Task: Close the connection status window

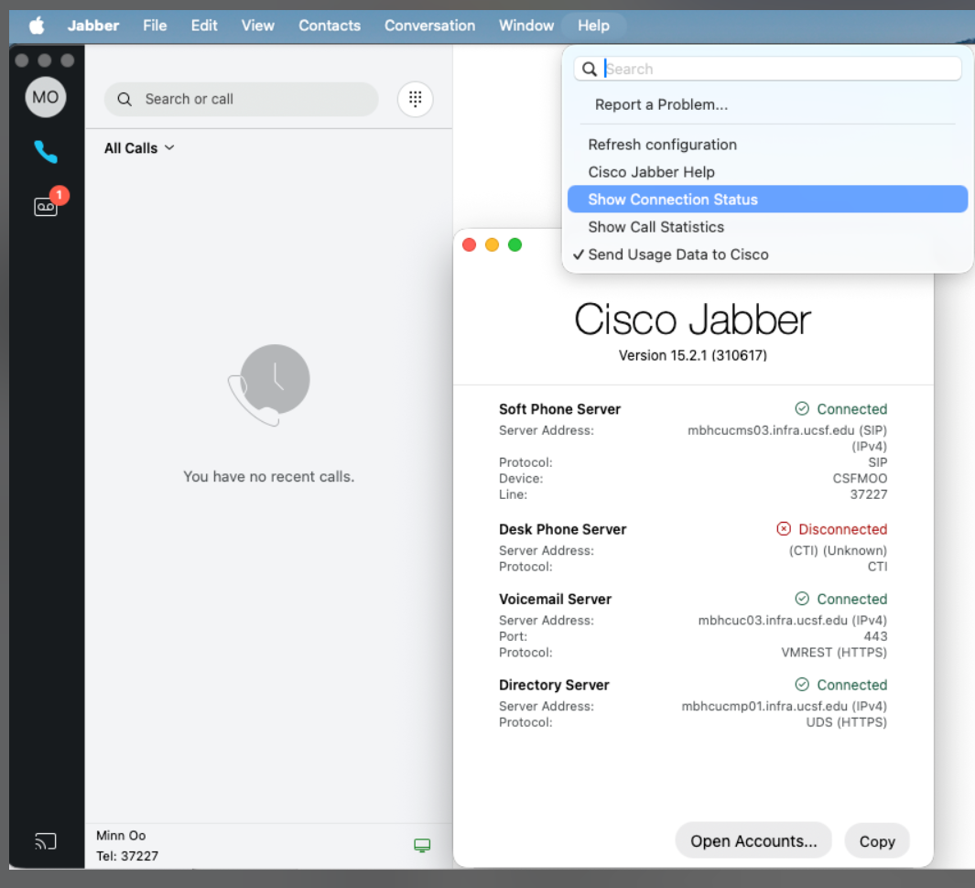Action: coord(469,245)
